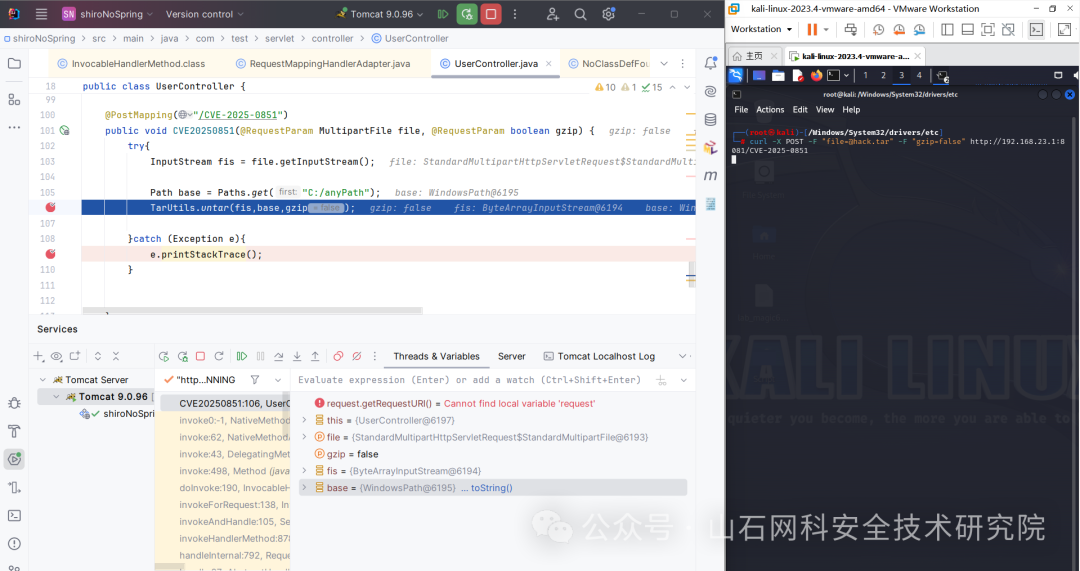The image size is (1080, 571).
Task: Switch to Kali workspace 1
Action: coord(866,75)
